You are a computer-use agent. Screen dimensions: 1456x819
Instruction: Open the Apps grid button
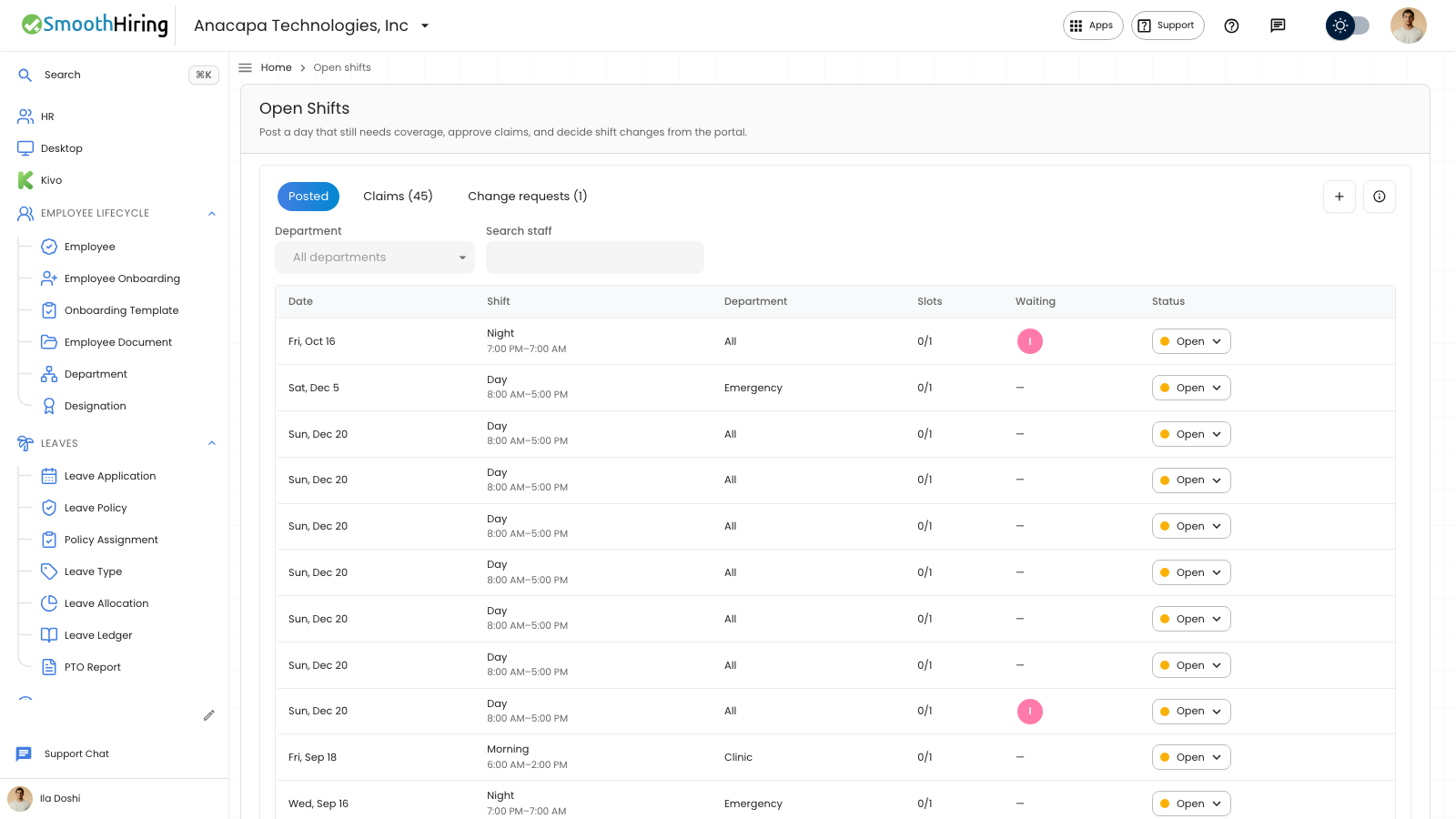pos(1093,25)
